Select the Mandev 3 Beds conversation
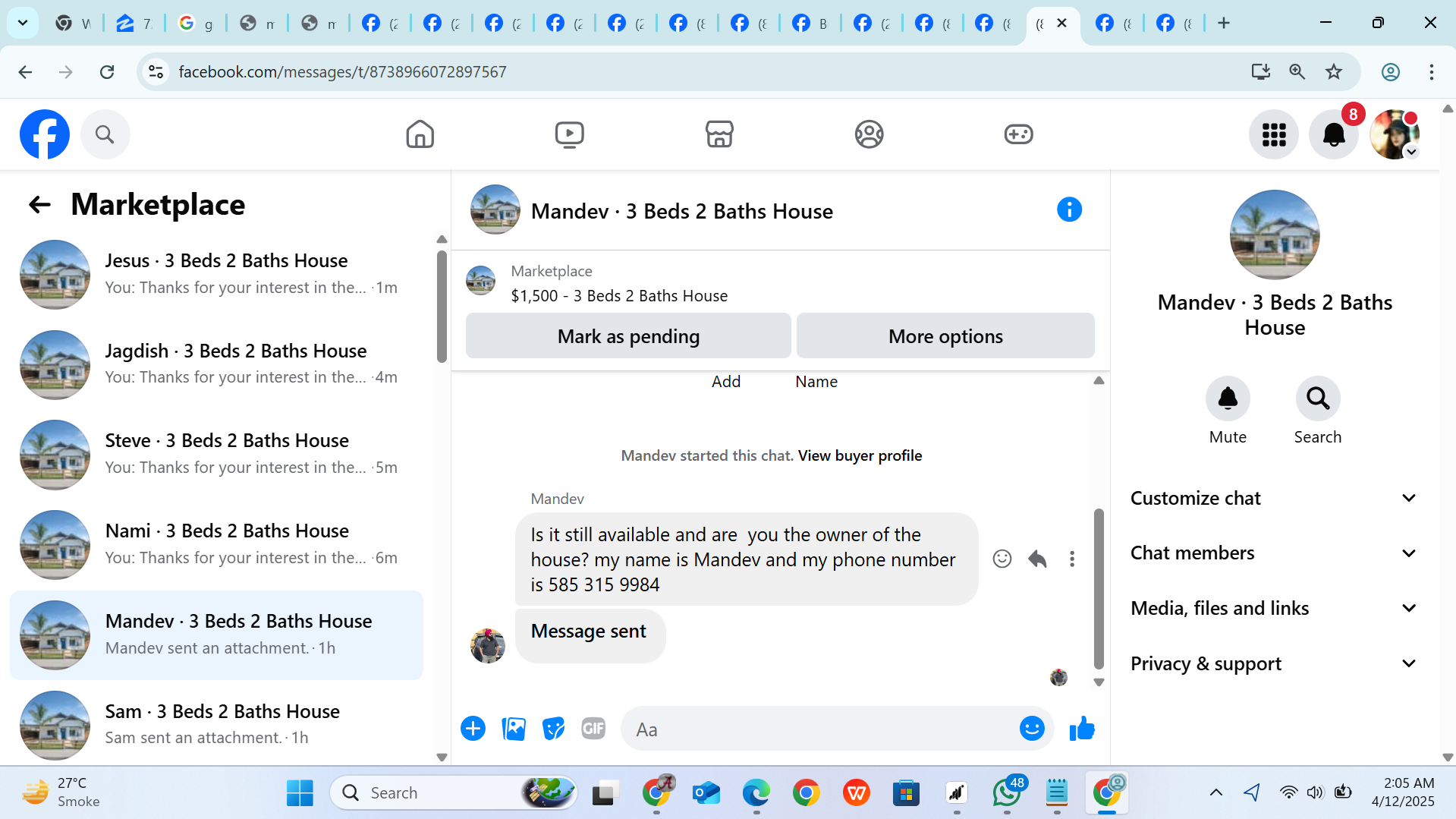Viewport: 1456px width, 819px height. [217, 635]
